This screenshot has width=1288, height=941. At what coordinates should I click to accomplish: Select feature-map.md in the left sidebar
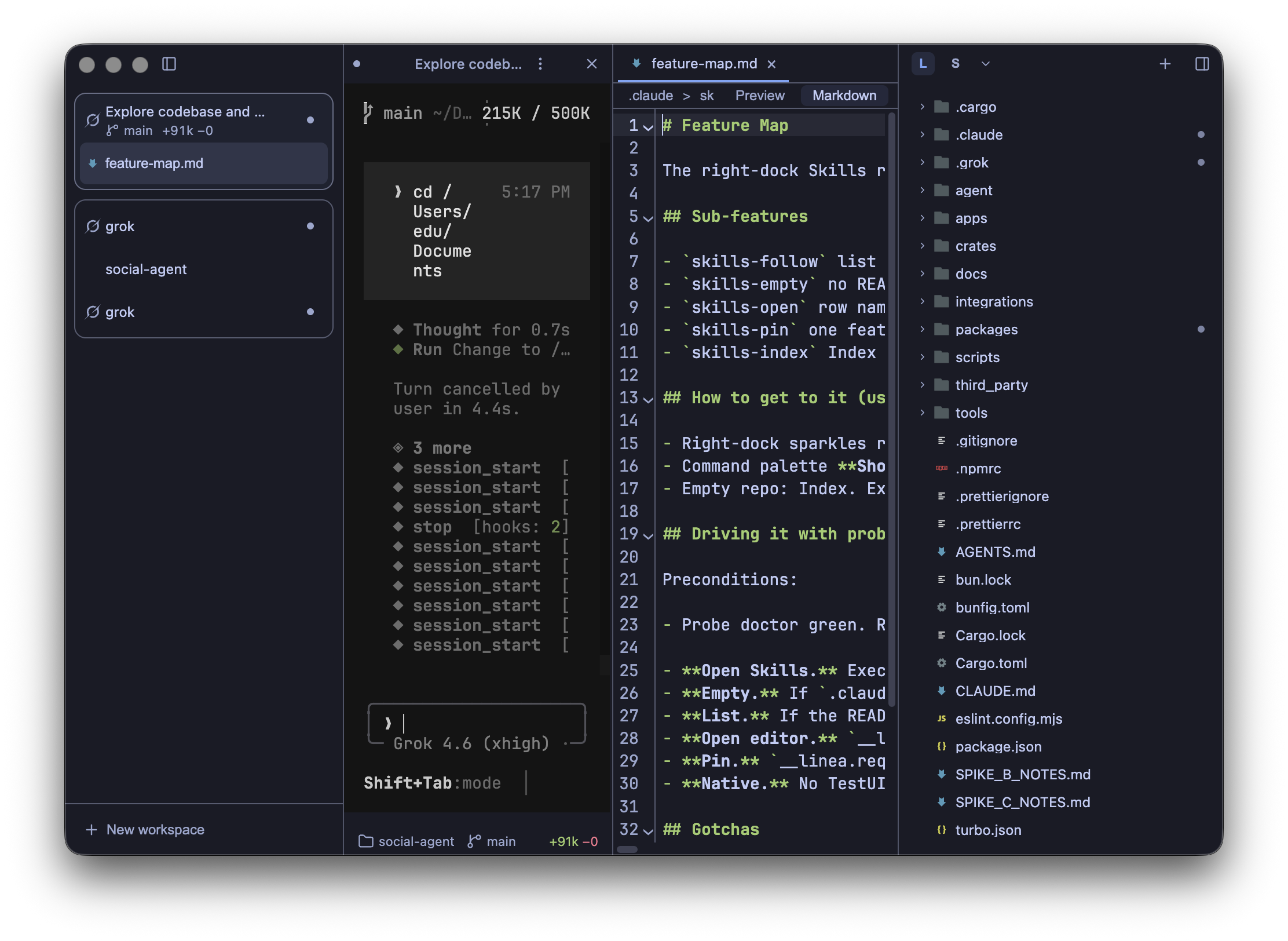204,163
